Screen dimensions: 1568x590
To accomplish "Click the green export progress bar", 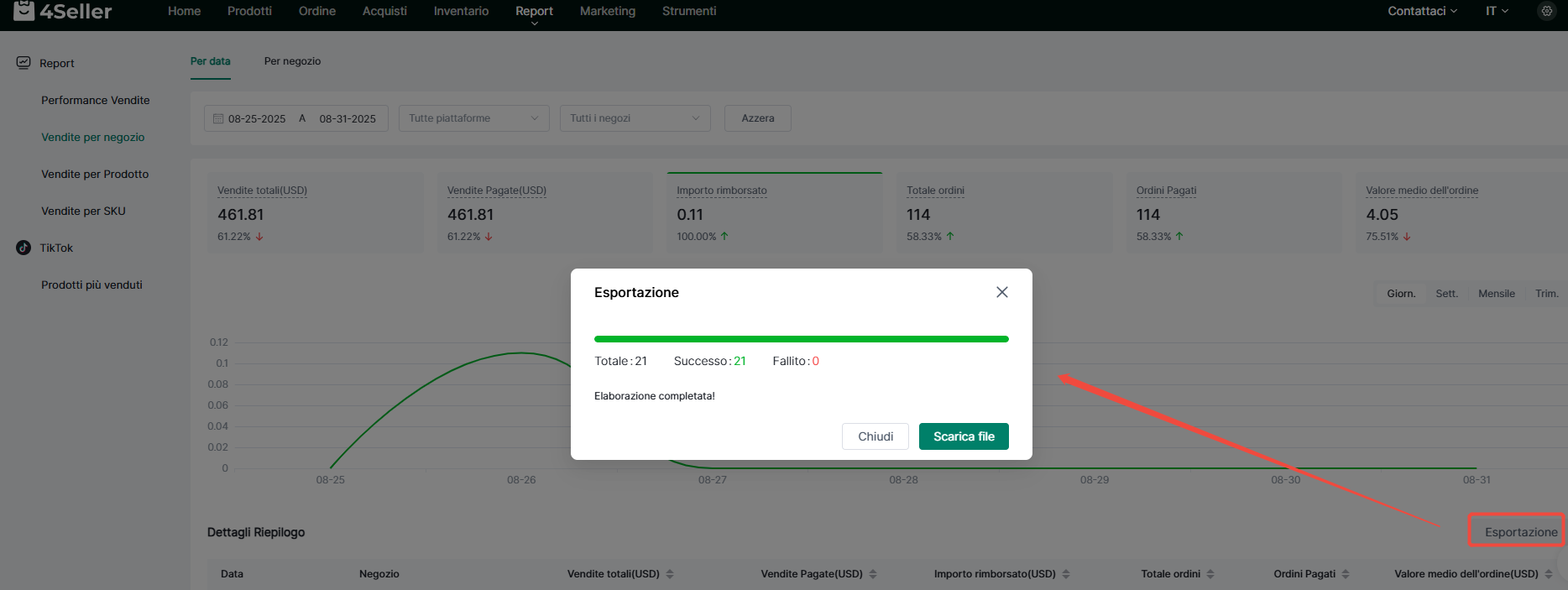I will (x=801, y=339).
